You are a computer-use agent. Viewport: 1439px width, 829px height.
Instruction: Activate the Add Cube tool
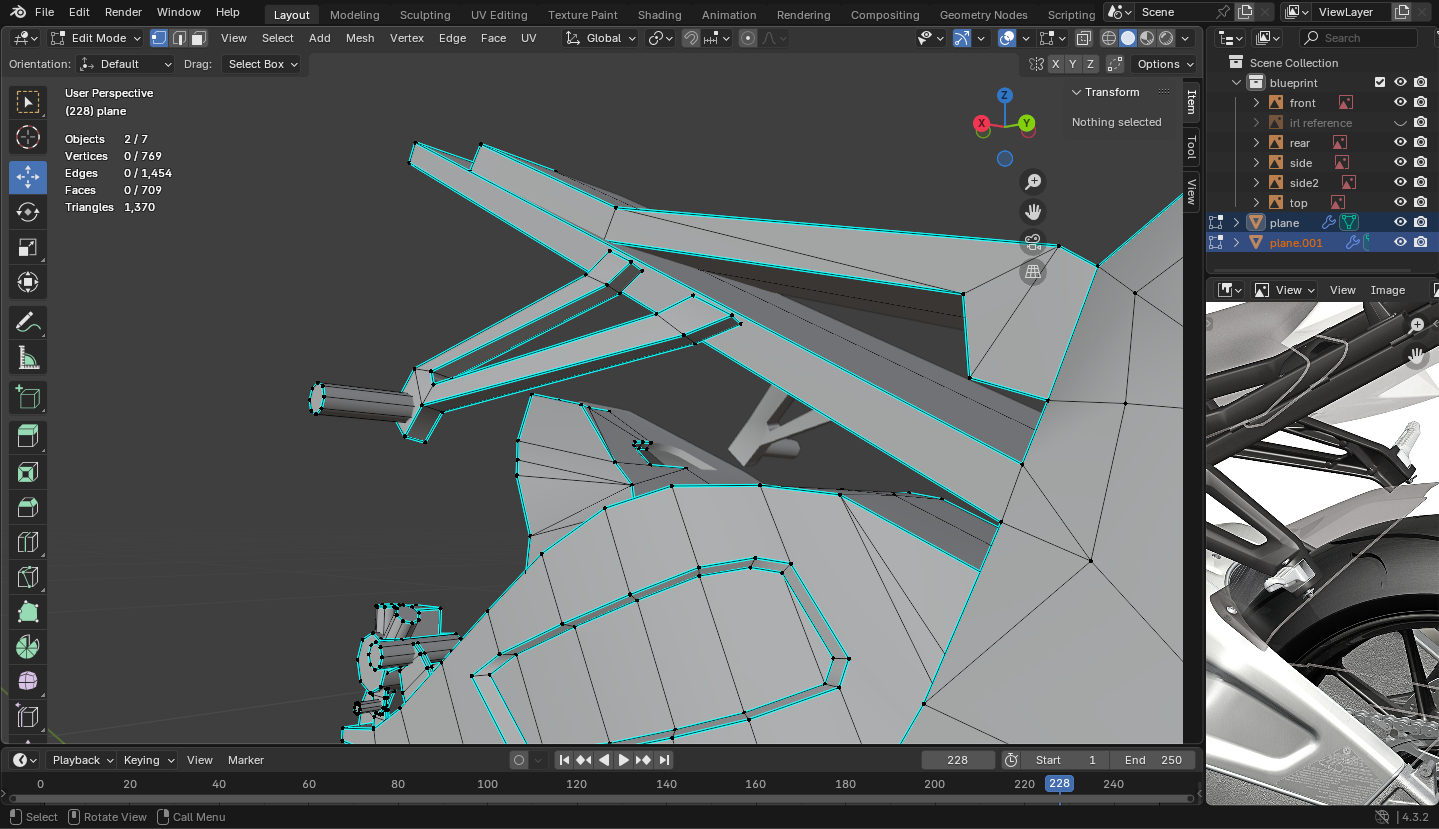pos(28,398)
